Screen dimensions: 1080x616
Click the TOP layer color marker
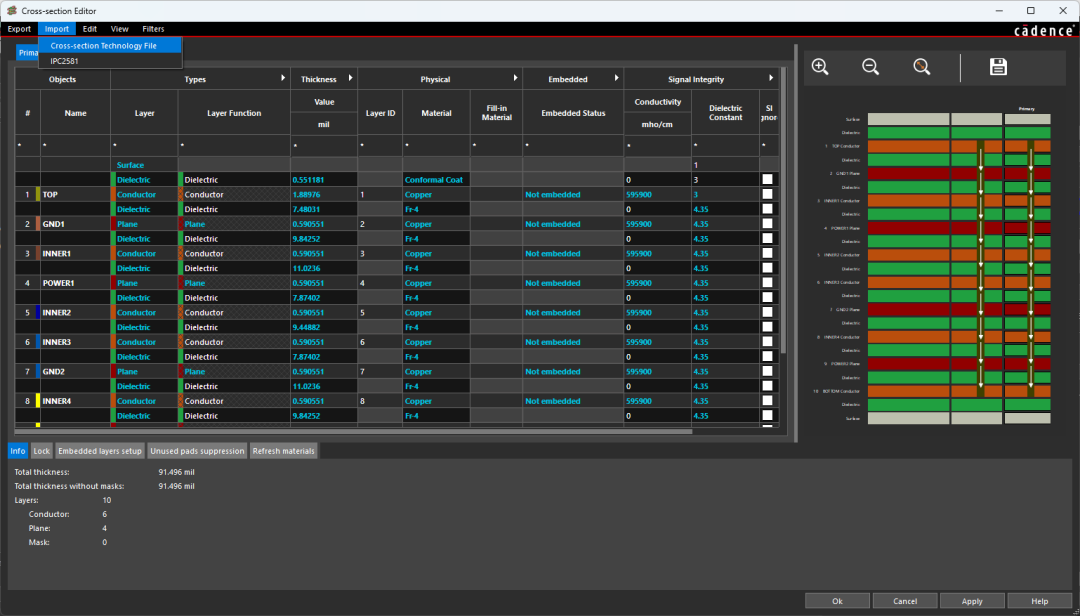pyautogui.click(x=38, y=195)
